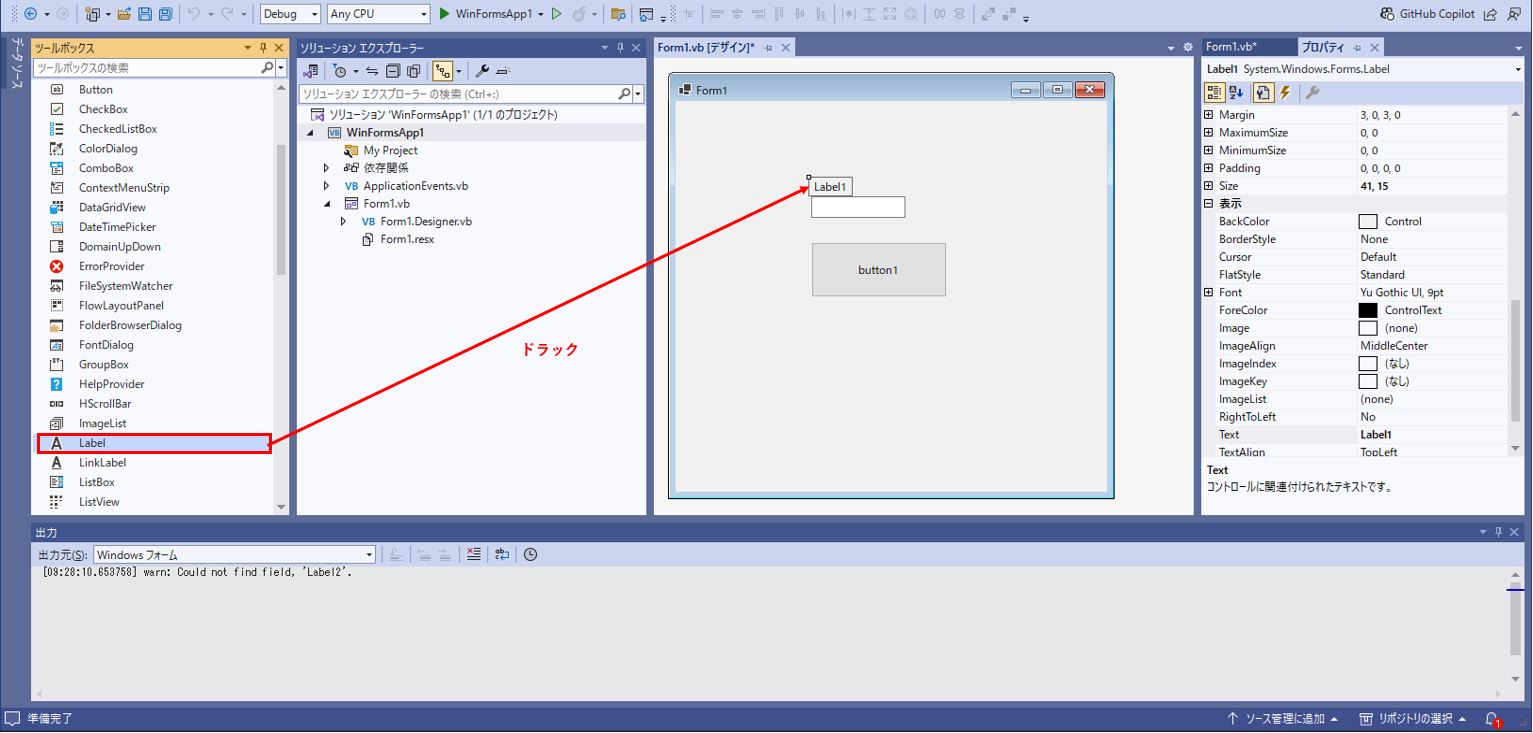Pin the toolbox panel with auto-hide pin
The height and width of the screenshot is (733, 1533).
tap(264, 48)
